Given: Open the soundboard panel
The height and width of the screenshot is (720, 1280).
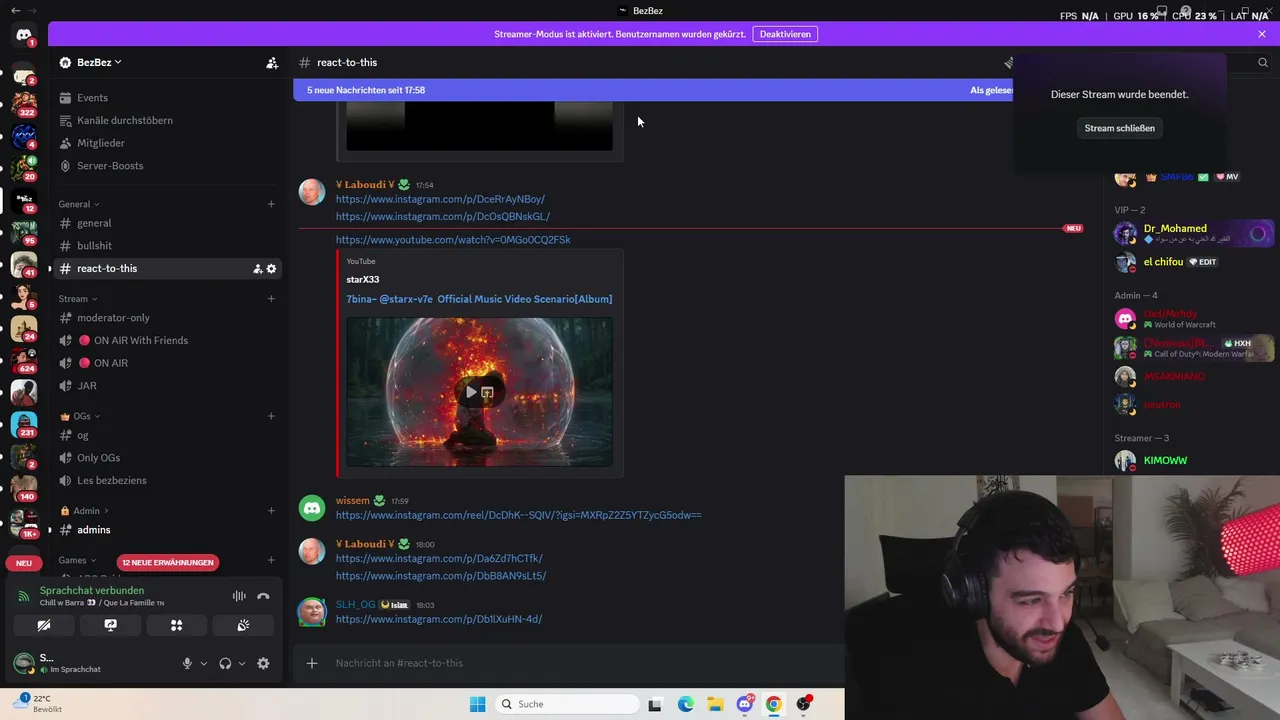Looking at the screenshot, I should (x=243, y=625).
